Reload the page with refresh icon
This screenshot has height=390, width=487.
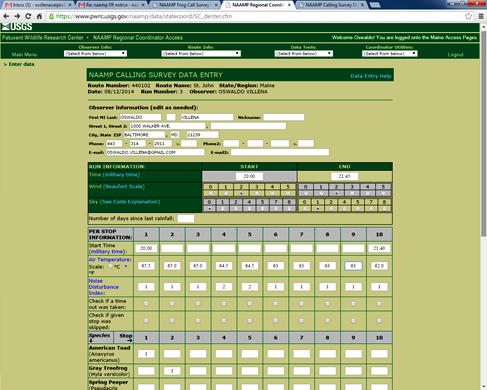click(x=28, y=16)
